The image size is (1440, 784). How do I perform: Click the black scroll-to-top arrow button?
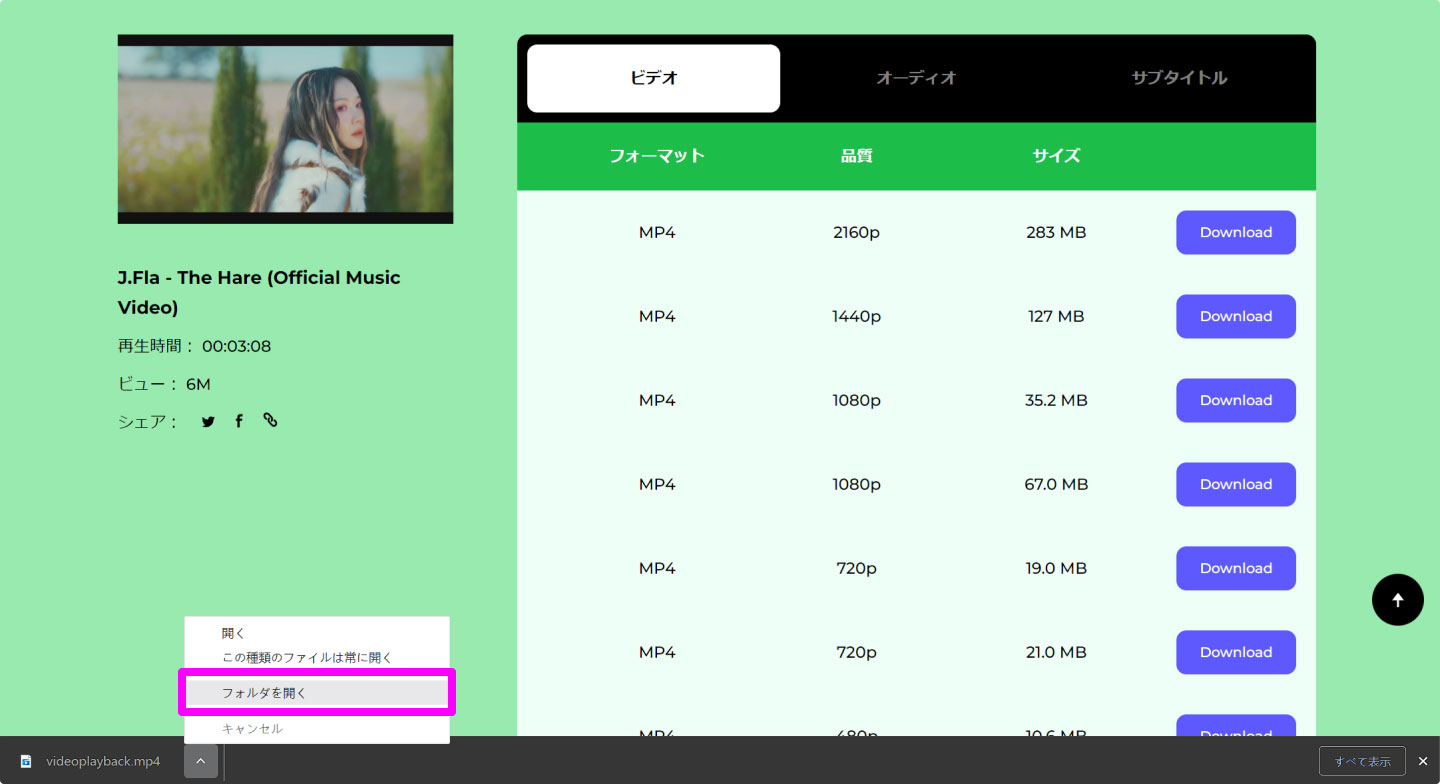pos(1398,600)
